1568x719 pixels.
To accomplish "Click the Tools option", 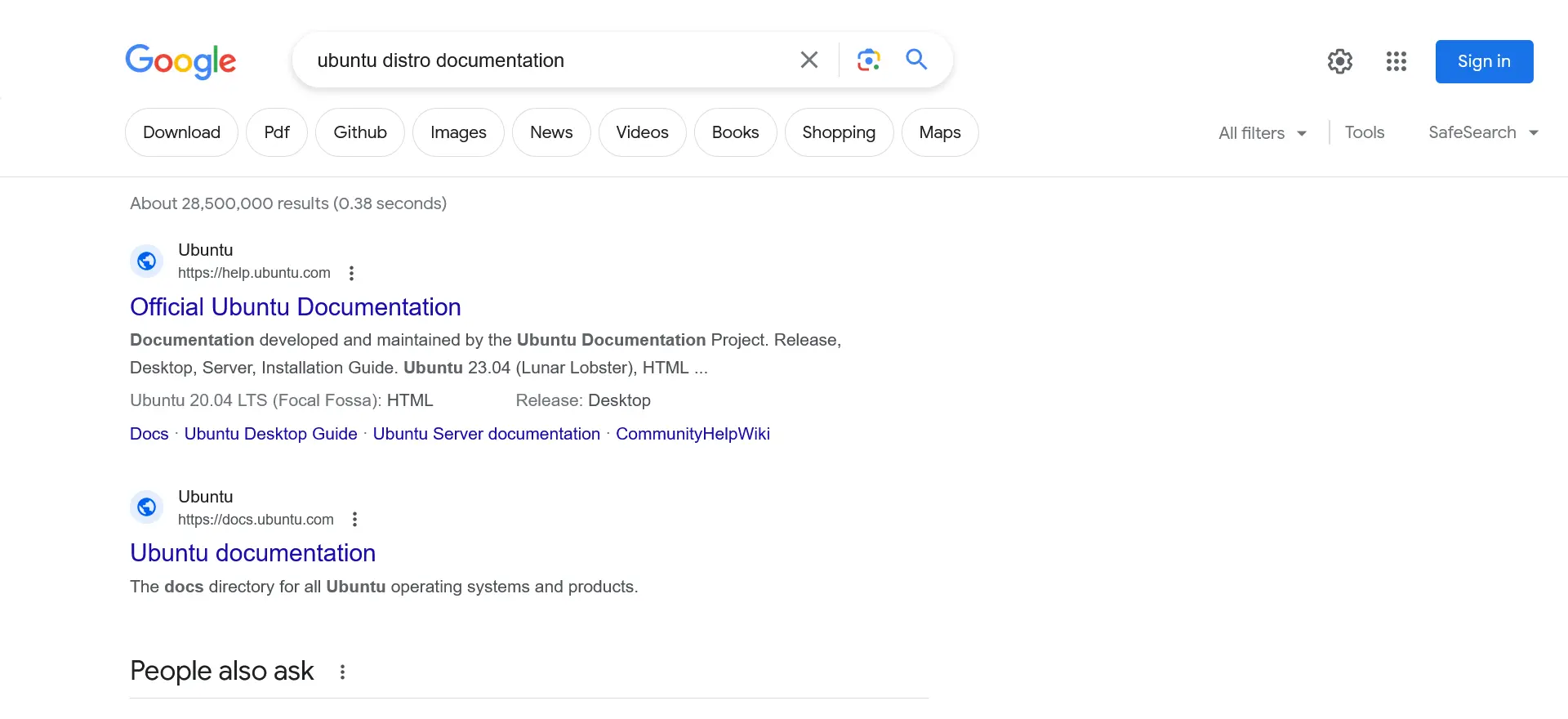I will tap(1365, 132).
